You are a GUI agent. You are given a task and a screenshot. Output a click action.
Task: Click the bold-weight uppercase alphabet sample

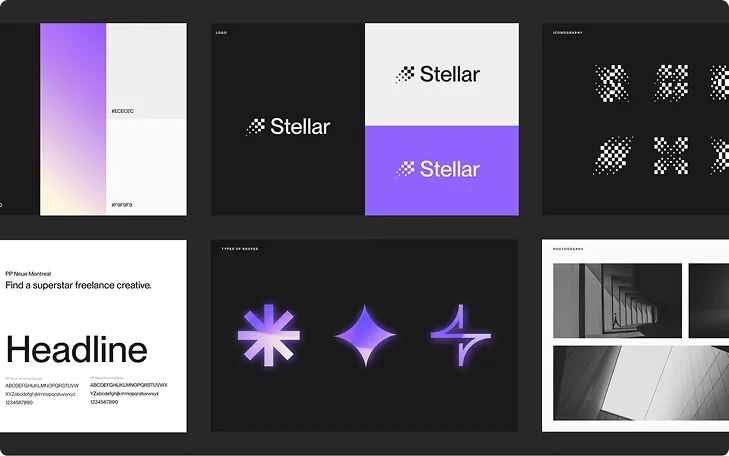click(x=128, y=385)
